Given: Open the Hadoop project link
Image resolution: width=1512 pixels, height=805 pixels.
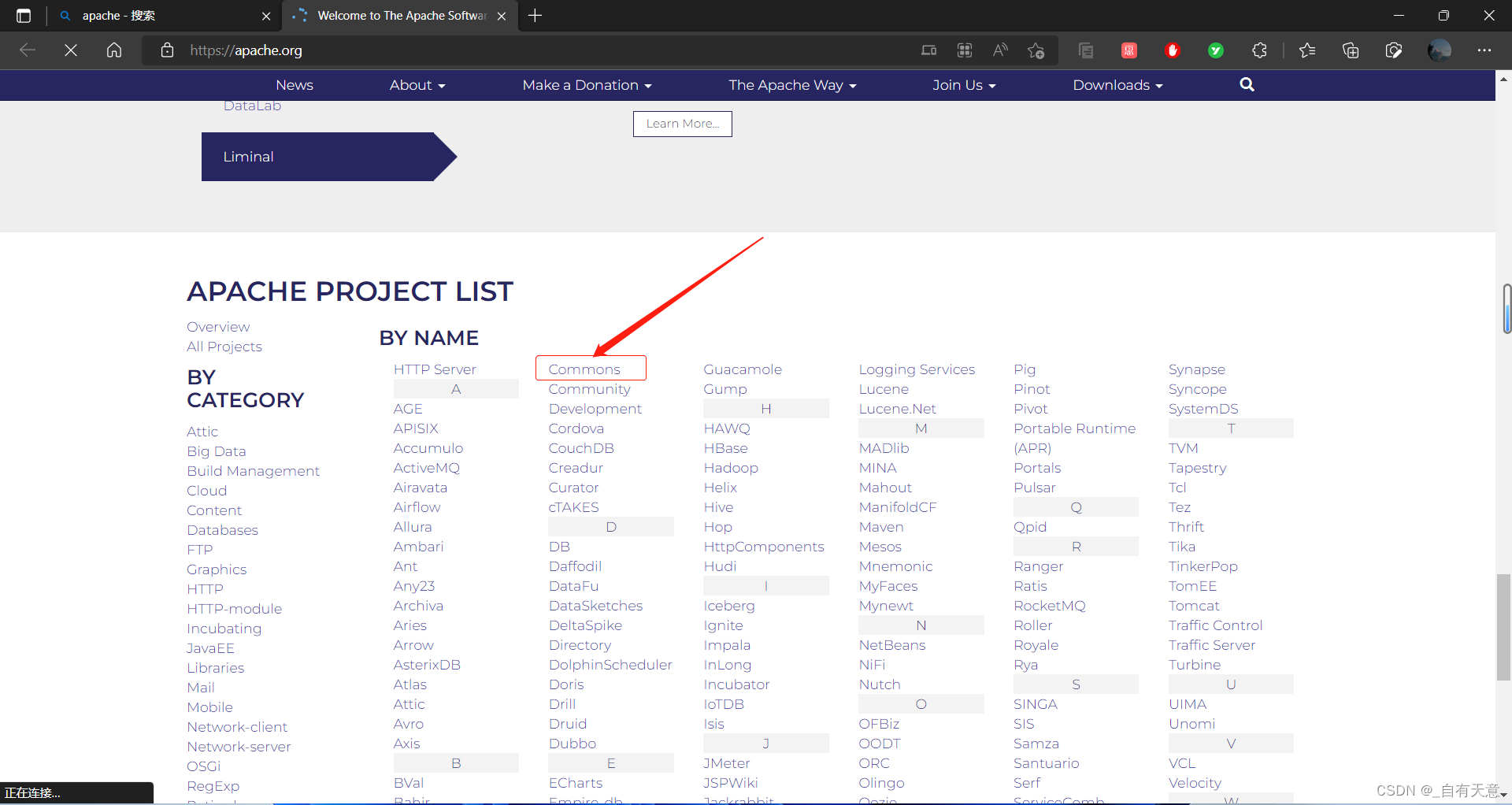Looking at the screenshot, I should [731, 468].
